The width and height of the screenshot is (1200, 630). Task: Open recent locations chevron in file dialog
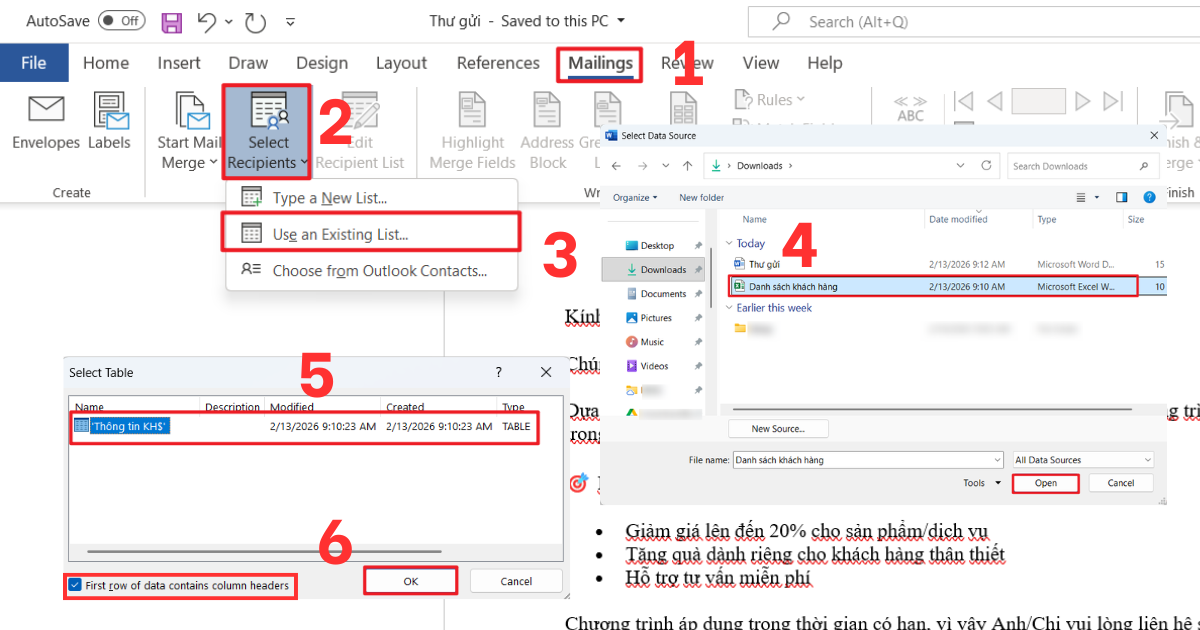pyautogui.click(x=664, y=165)
